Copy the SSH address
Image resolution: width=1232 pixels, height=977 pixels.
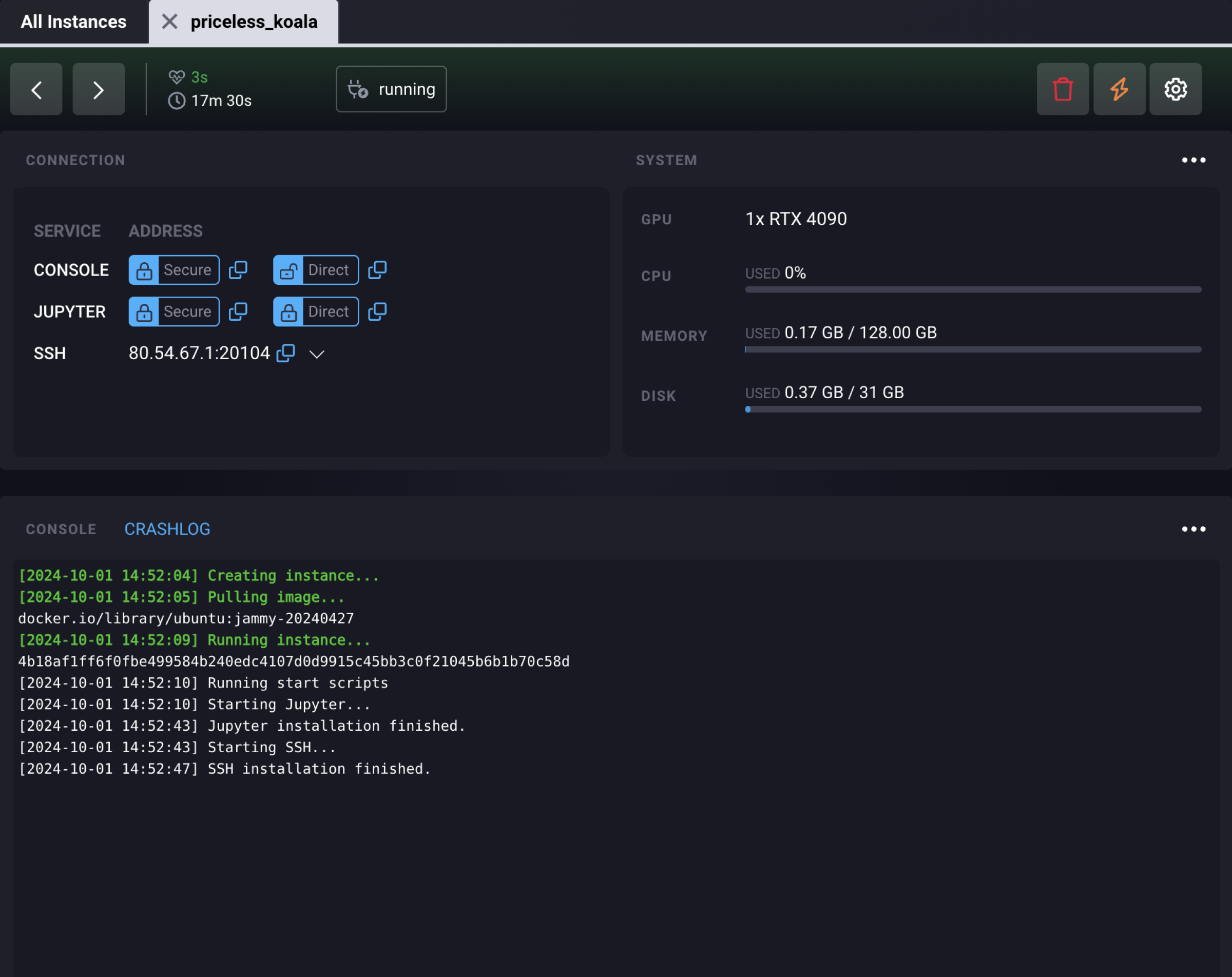pos(286,353)
